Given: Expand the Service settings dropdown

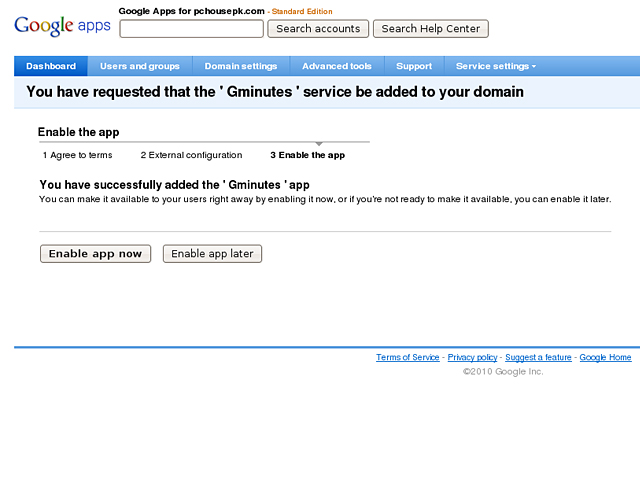Looking at the screenshot, I should click(x=496, y=66).
